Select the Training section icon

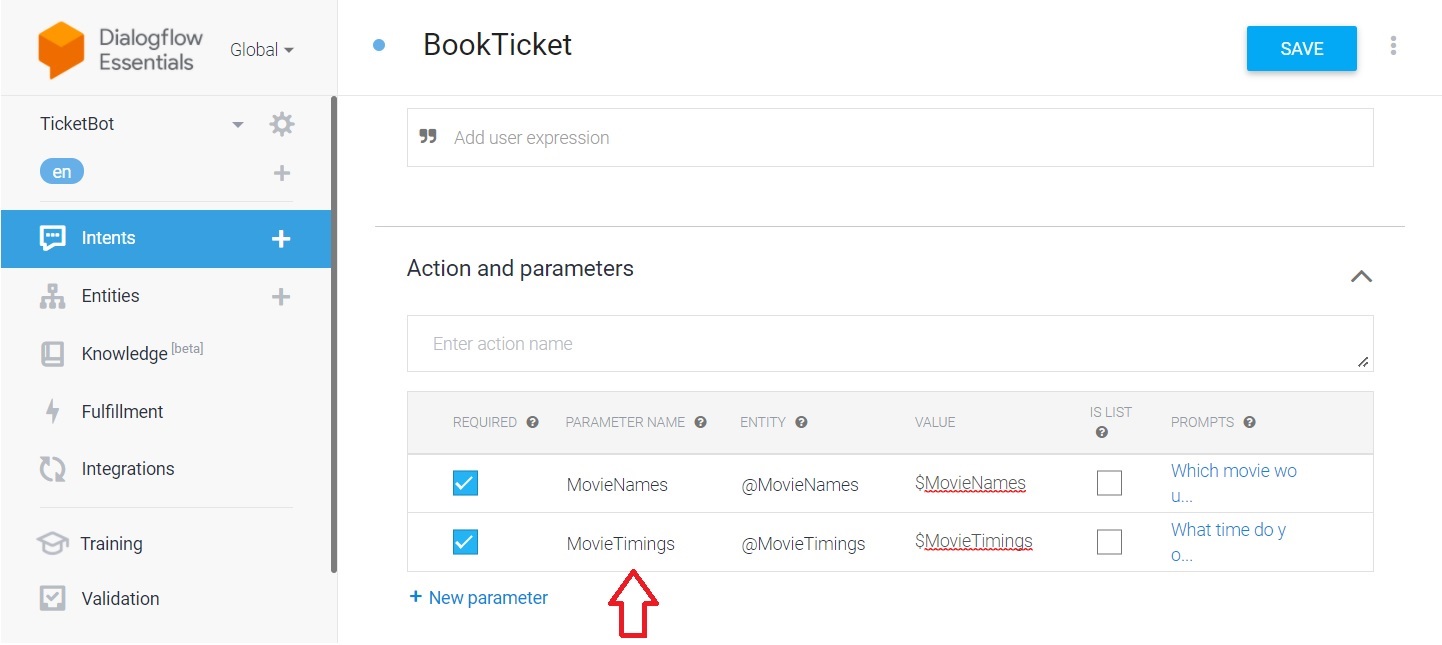pyautogui.click(x=52, y=543)
